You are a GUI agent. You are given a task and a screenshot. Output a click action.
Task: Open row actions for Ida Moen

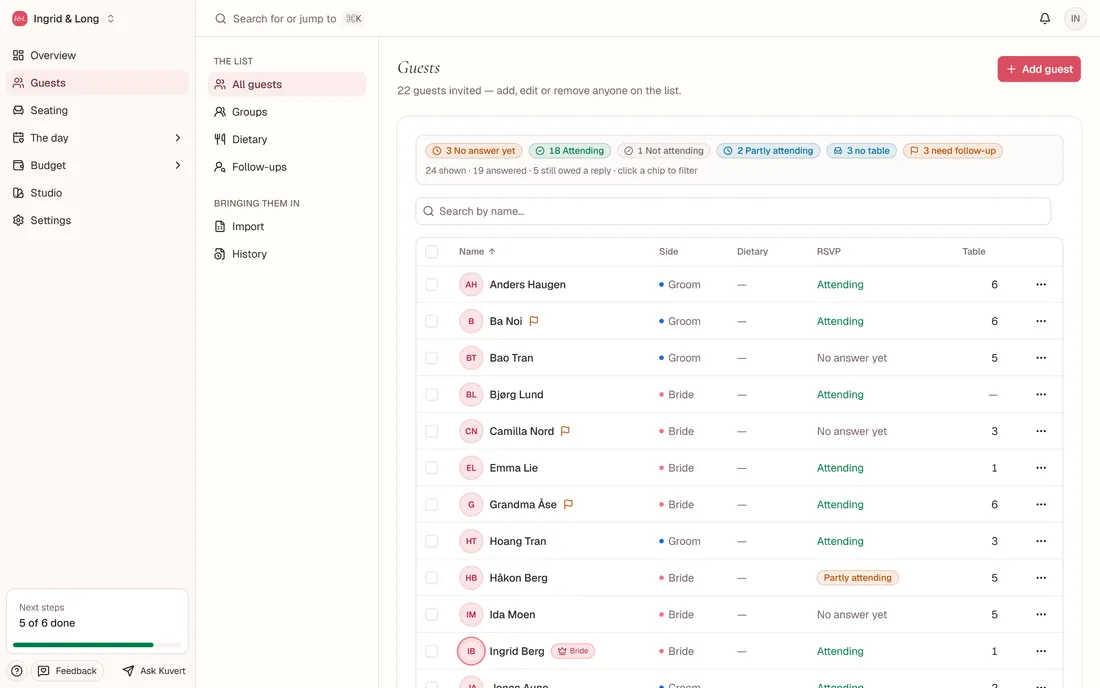(1040, 614)
